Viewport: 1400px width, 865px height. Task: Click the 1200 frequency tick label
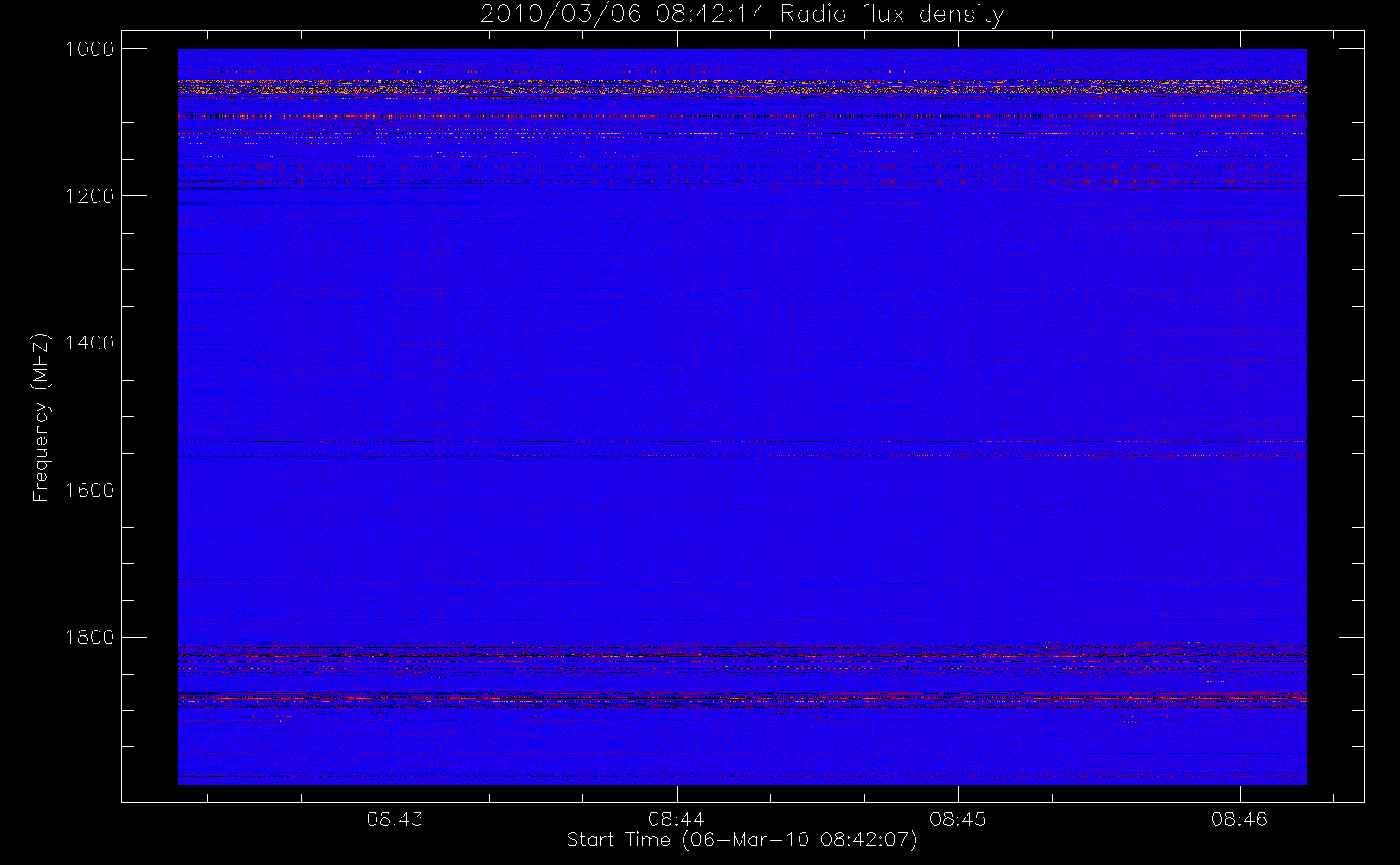pos(90,196)
